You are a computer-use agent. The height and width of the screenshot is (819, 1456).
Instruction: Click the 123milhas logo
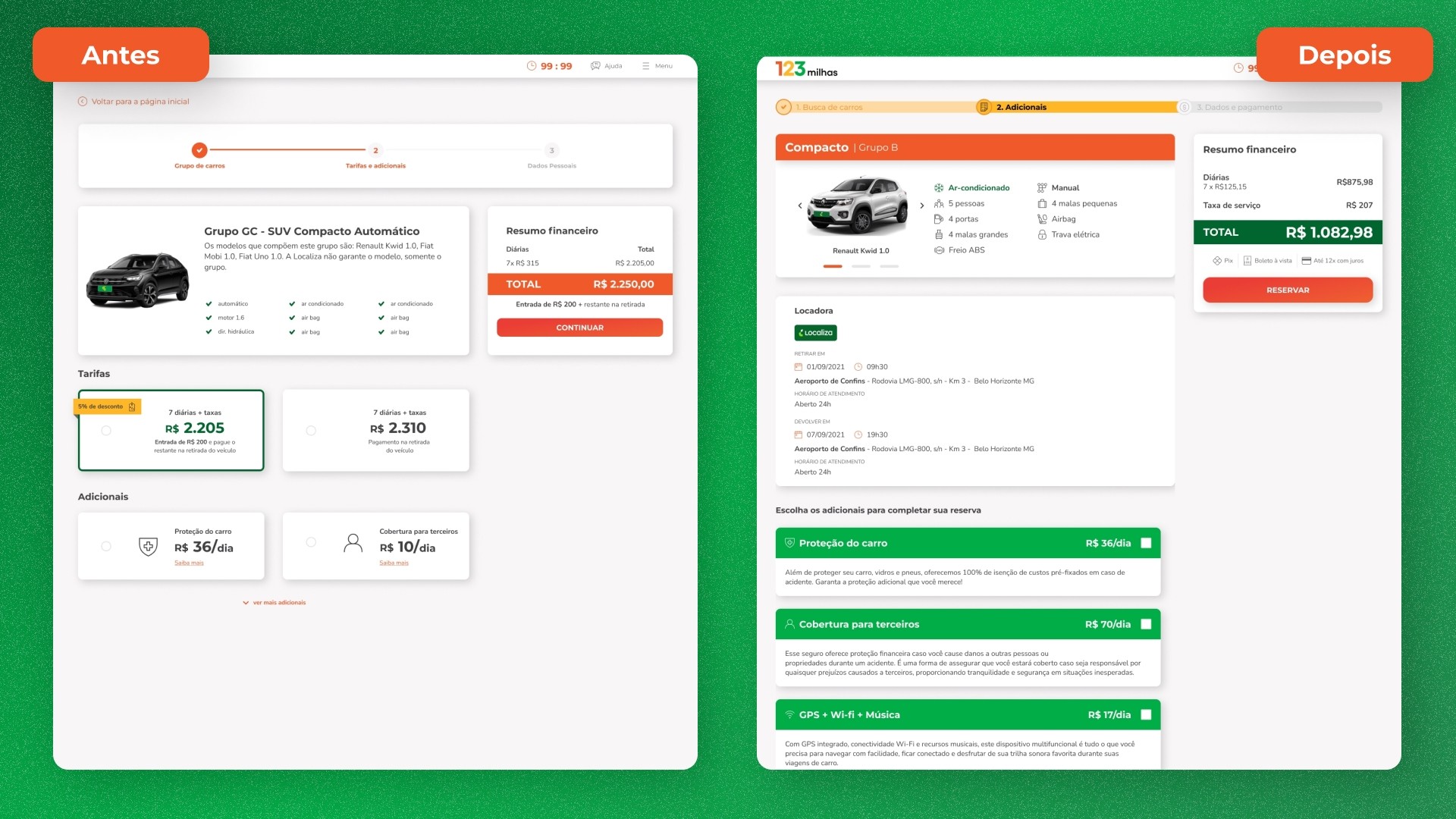[x=805, y=69]
